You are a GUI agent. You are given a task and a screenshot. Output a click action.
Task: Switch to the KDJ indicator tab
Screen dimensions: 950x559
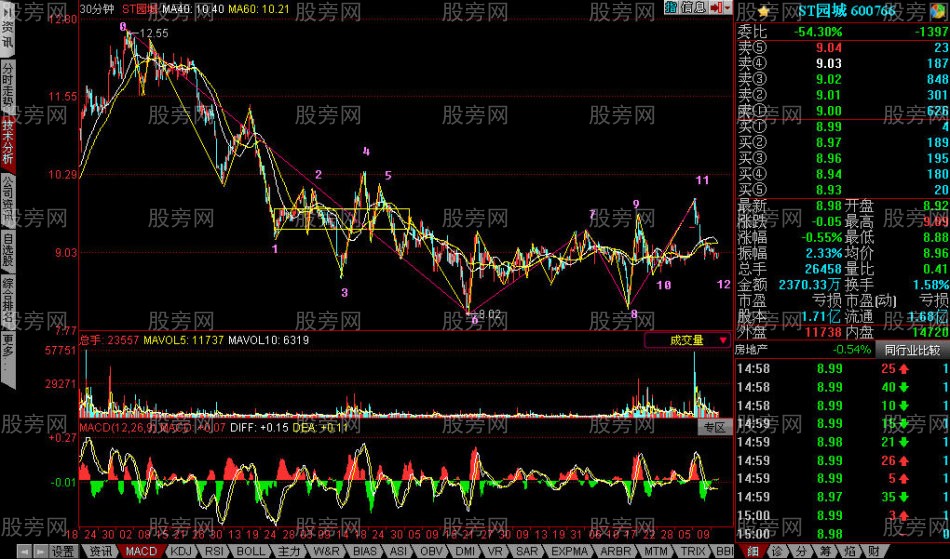[181, 552]
